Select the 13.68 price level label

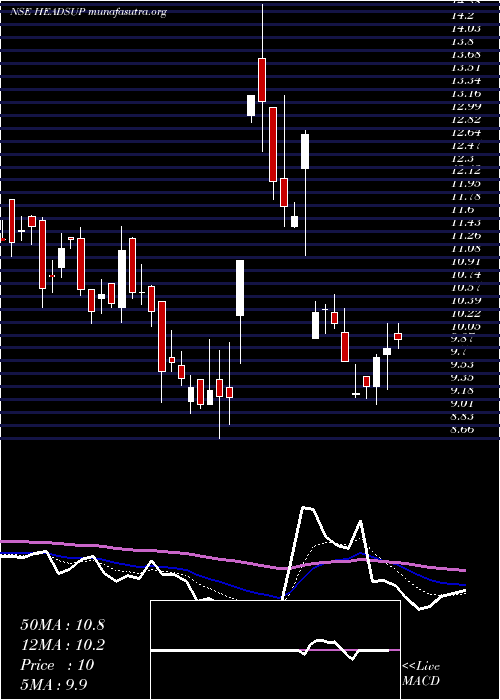tap(466, 54)
